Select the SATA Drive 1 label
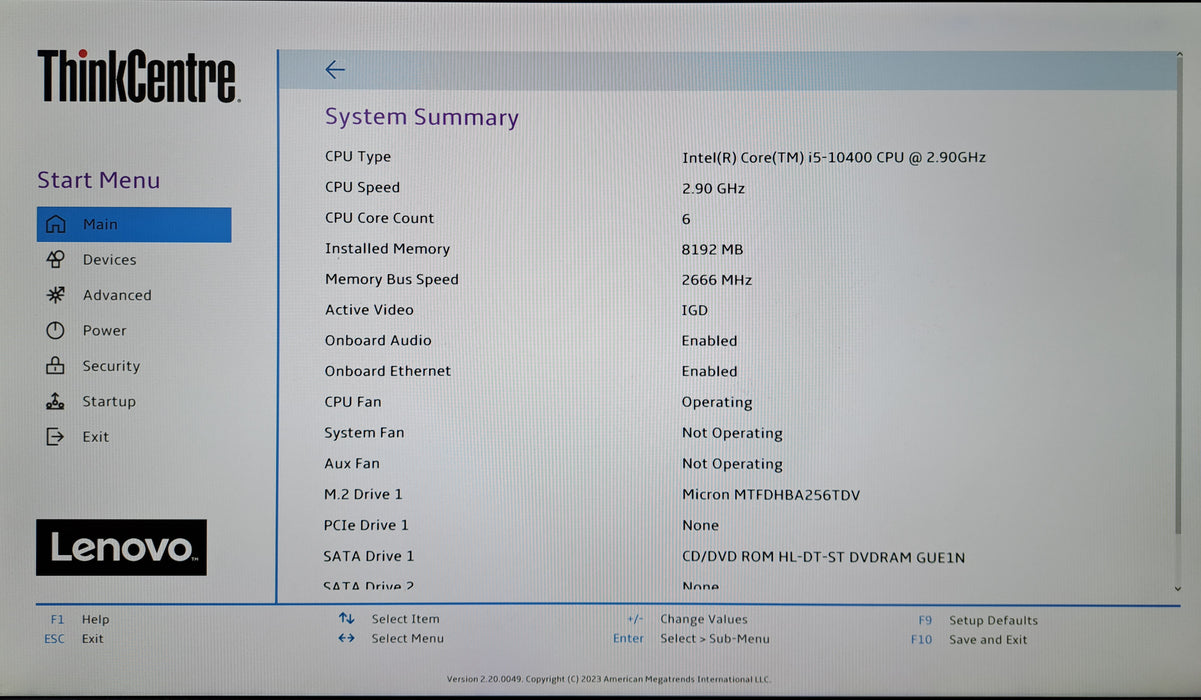The image size is (1201, 700). [368, 556]
